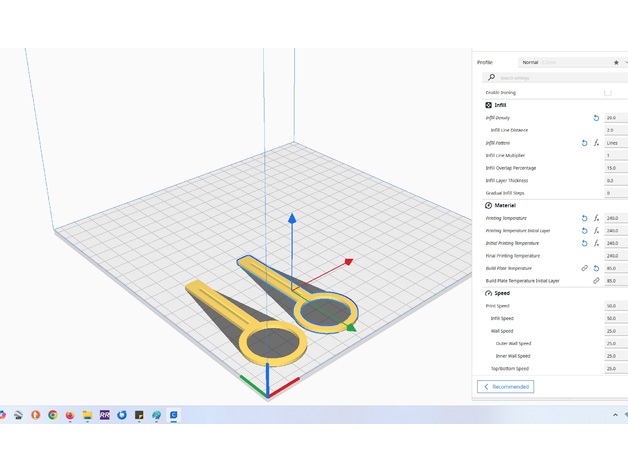This screenshot has width=628, height=472.
Task: Click the Infill Density value field
Action: click(613, 118)
